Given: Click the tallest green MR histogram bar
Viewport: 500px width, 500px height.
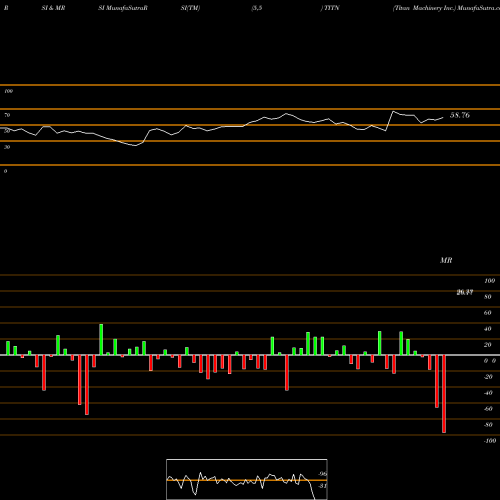Looking at the screenshot, I should pos(101,339).
